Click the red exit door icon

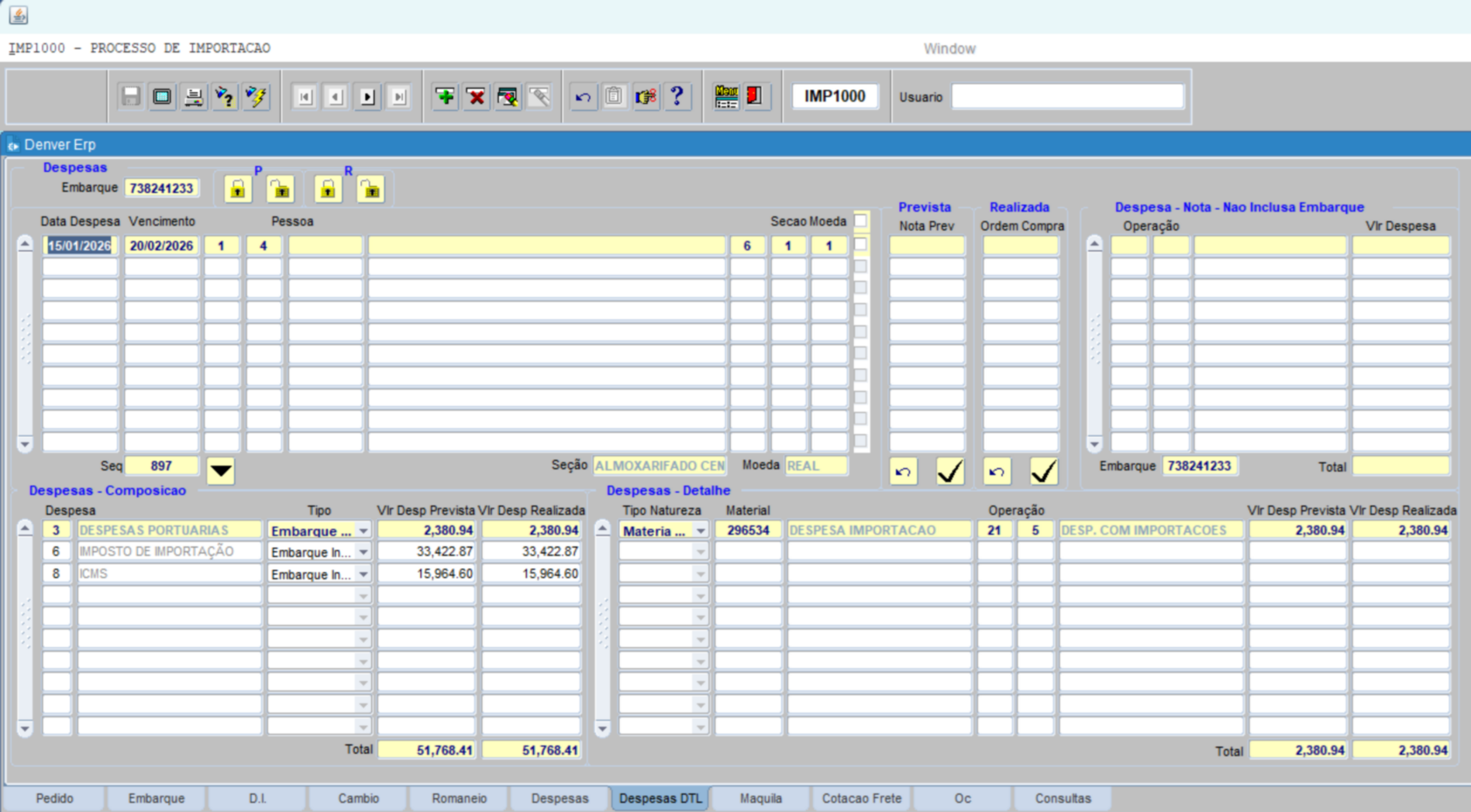point(754,97)
